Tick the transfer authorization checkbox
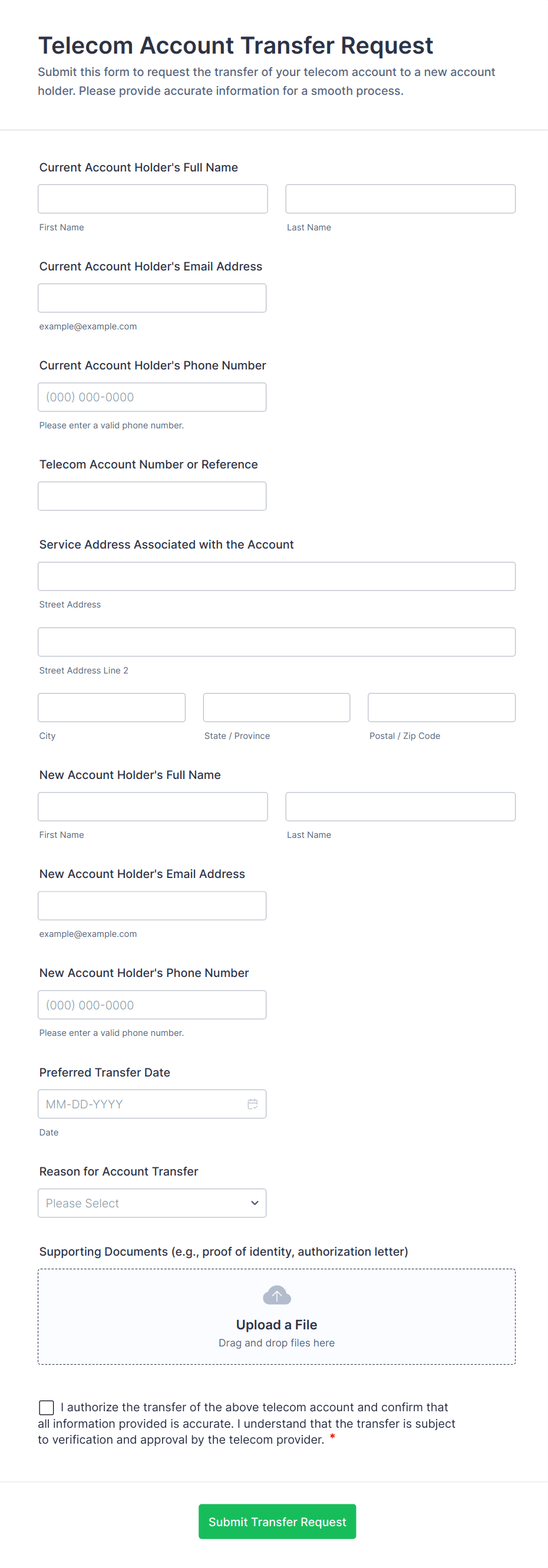This screenshot has height=1568, width=548. [47, 1407]
